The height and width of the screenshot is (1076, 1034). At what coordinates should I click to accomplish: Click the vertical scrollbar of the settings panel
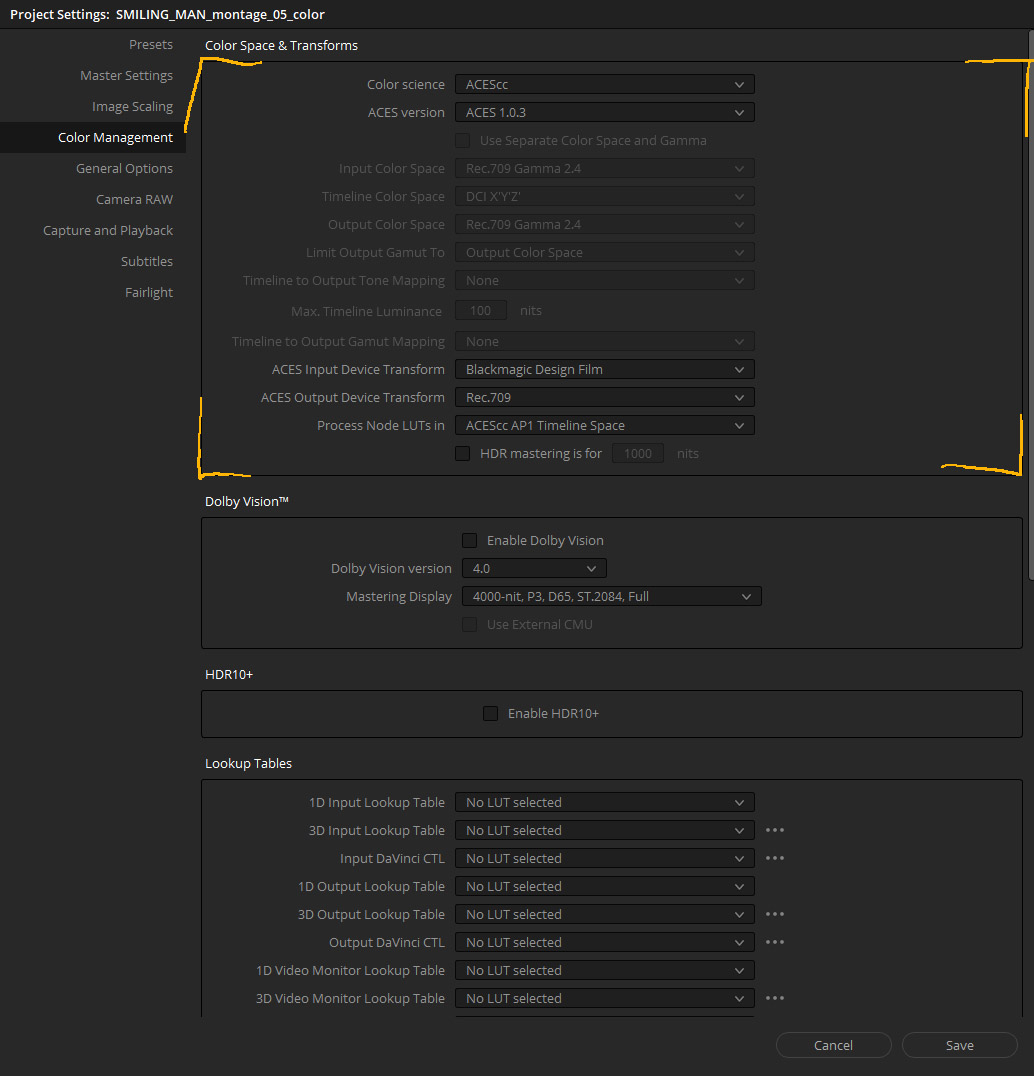point(1030,305)
